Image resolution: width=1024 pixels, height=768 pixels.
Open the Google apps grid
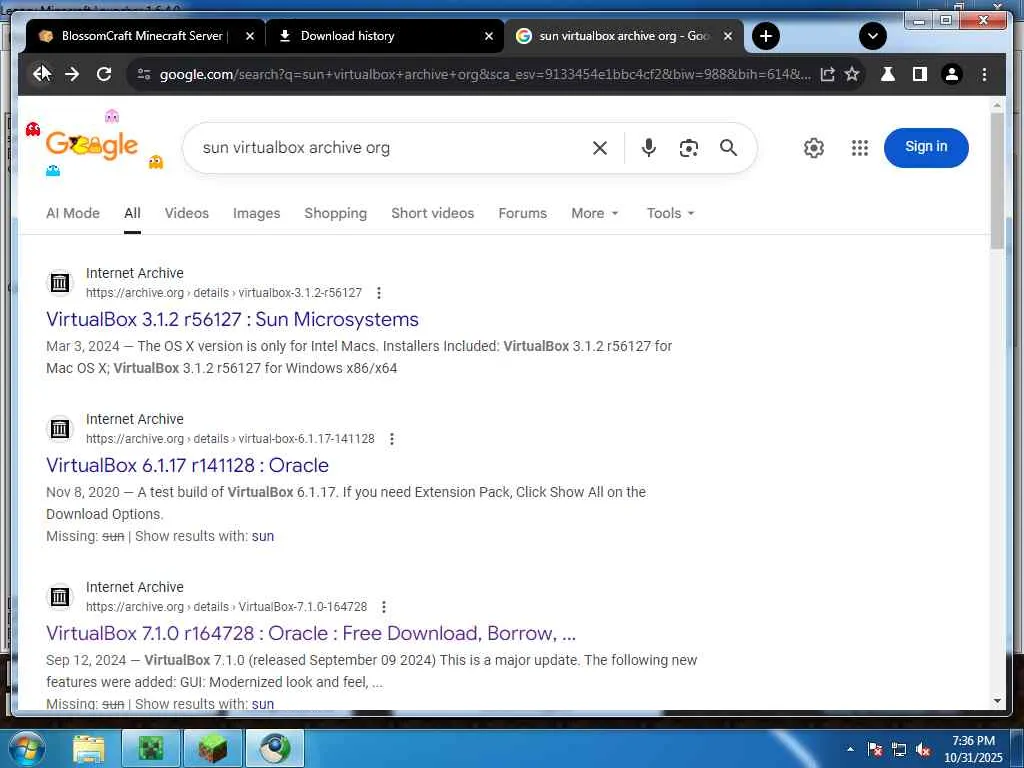(x=860, y=148)
